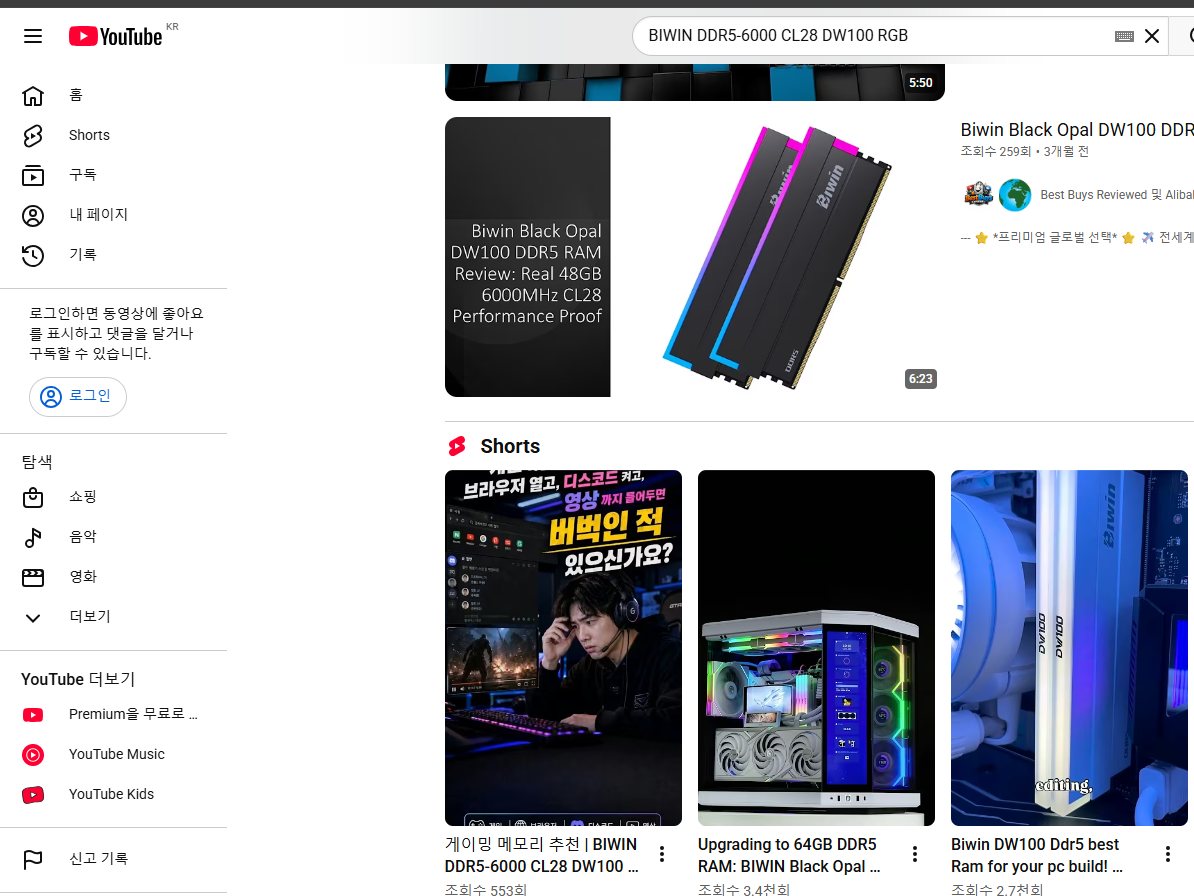Open Biwin Black Opal DW100 review thumbnail
The width and height of the screenshot is (1194, 896).
click(694, 257)
